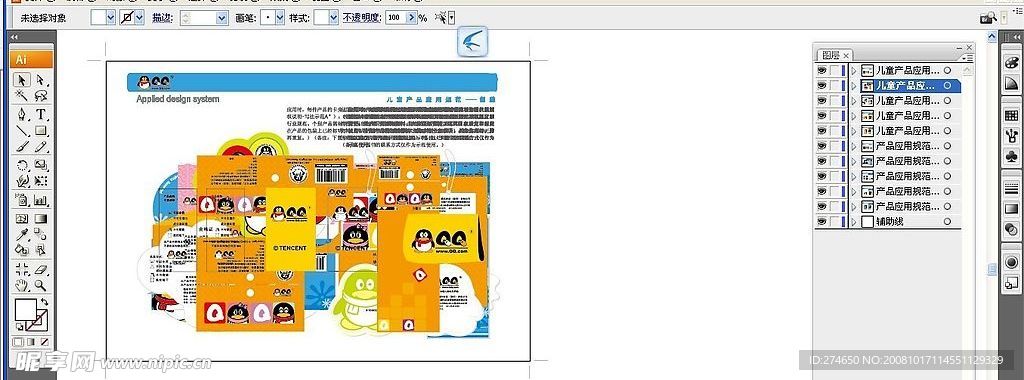Screen dimensions: 1024x380
Task: Activate the Eyedropper tool
Action: click(x=22, y=234)
